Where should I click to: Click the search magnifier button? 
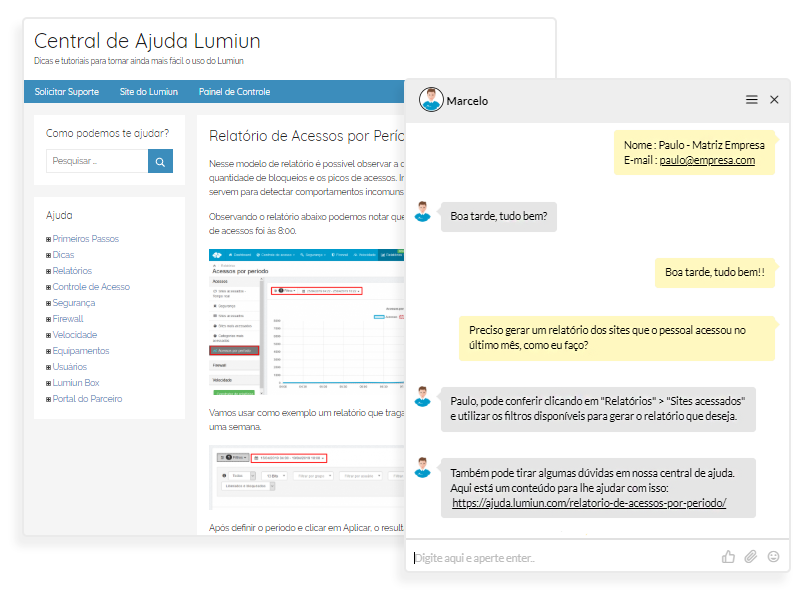[x=160, y=161]
